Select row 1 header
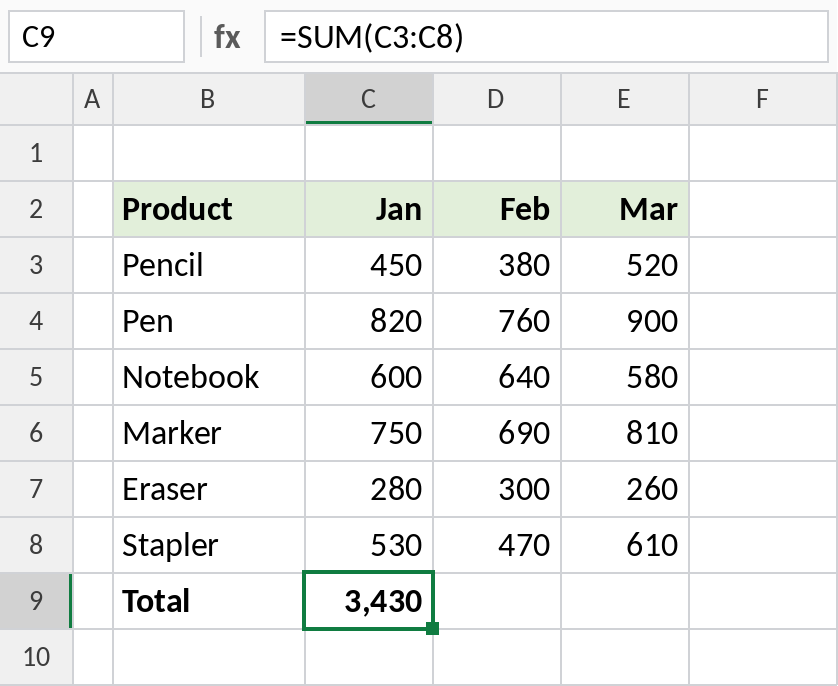 pos(36,153)
